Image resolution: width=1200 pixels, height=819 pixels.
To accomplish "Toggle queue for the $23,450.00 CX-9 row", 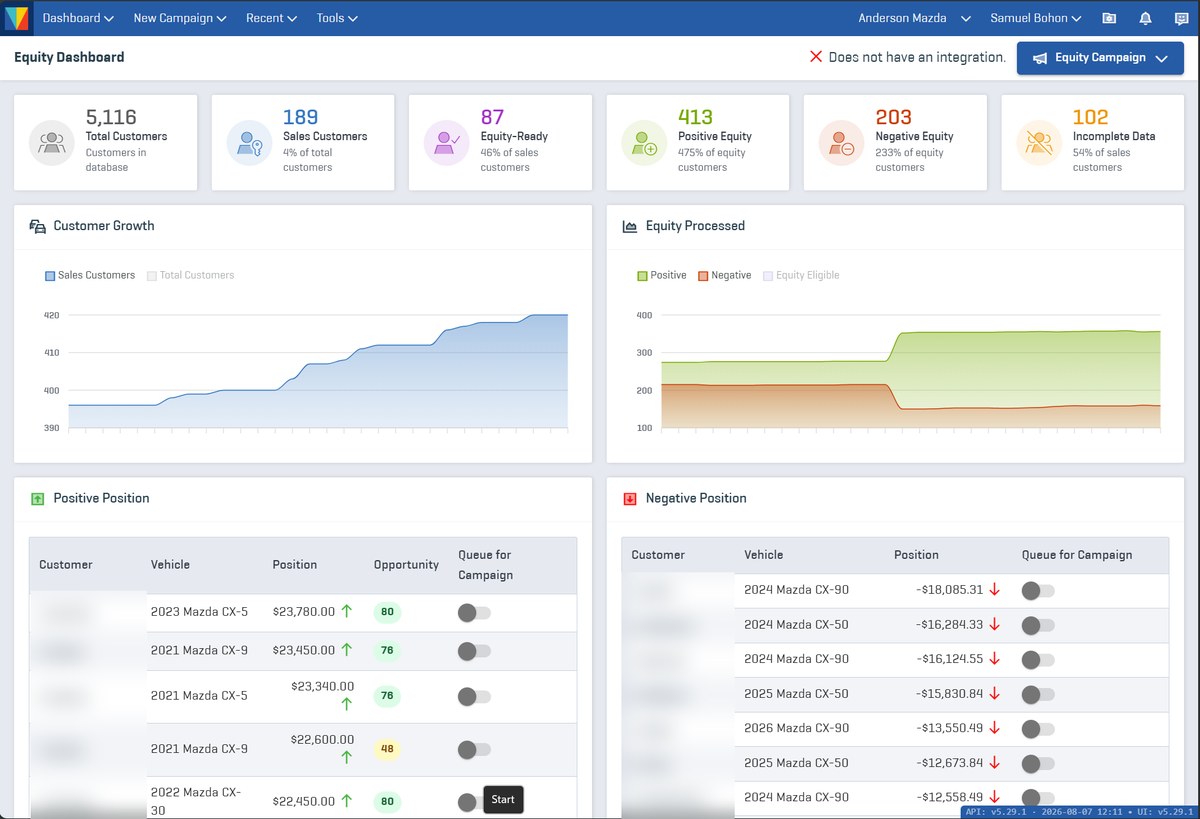I will tap(474, 651).
